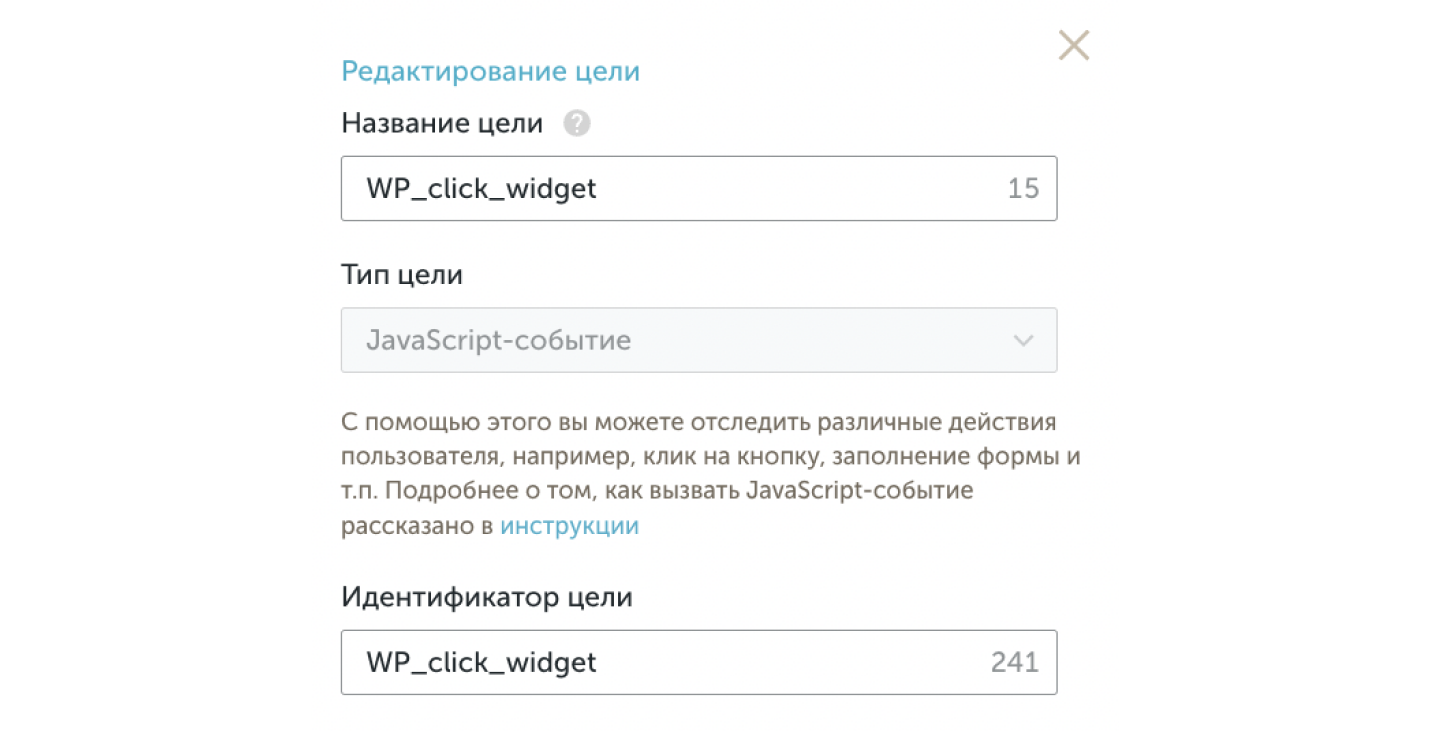The width and height of the screenshot is (1430, 731).
Task: Expand the goal type chevron arrow
Action: [x=1023, y=341]
